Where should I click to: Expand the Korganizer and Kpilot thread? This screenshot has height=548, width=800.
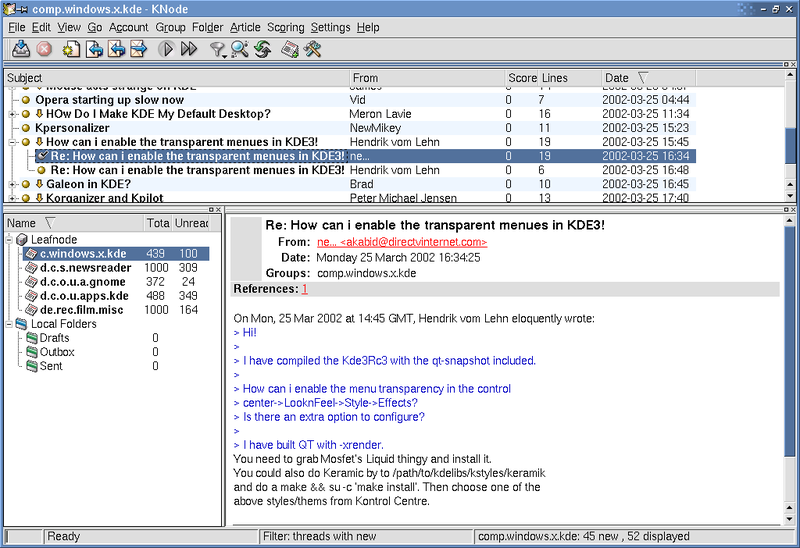click(x=12, y=198)
